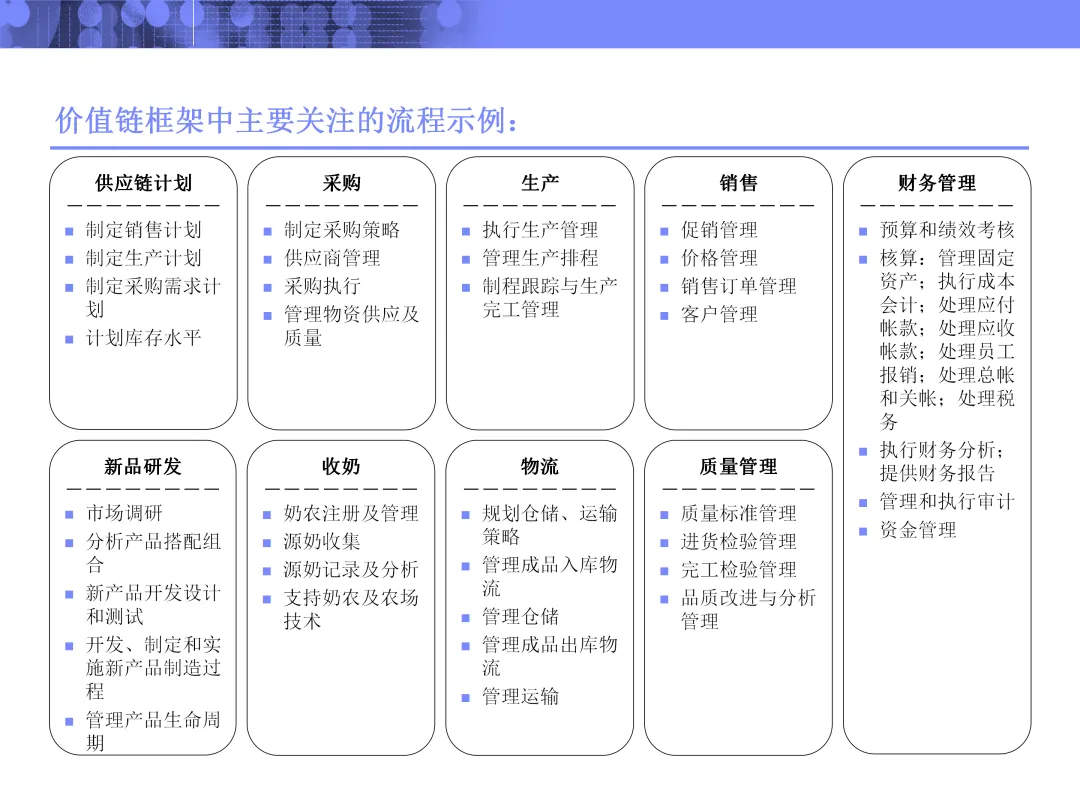
Task: Click the bullet 开发、制定和实施新产品制造过程
Action: pos(153,668)
